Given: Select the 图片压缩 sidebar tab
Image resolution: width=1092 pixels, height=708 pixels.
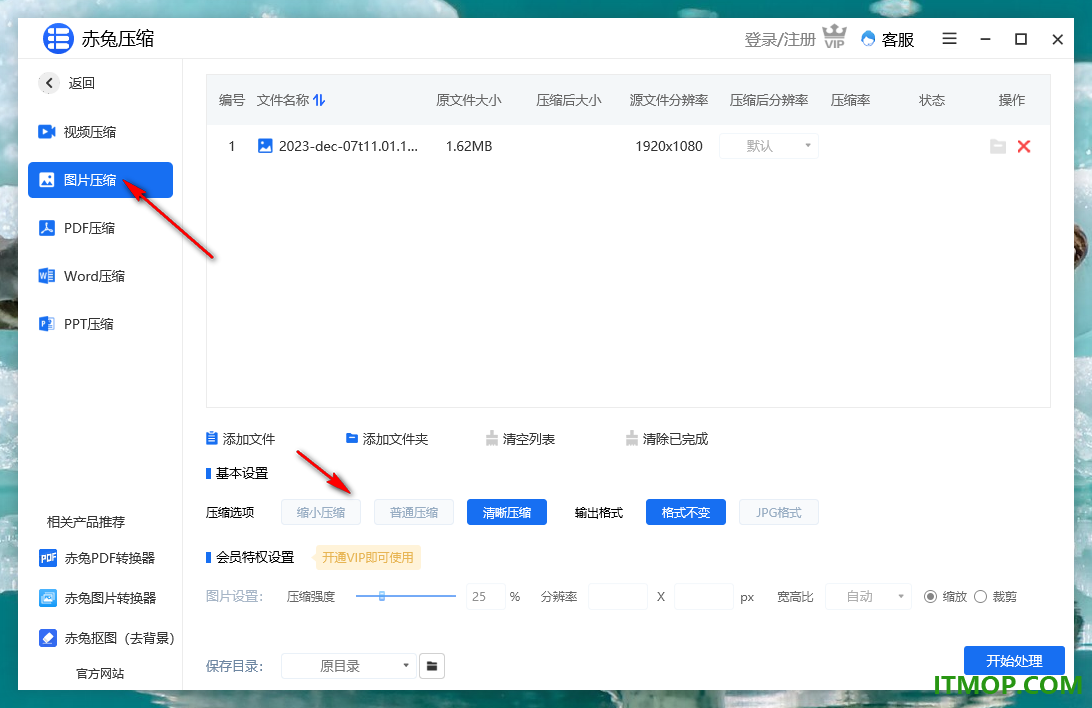Looking at the screenshot, I should (100, 180).
